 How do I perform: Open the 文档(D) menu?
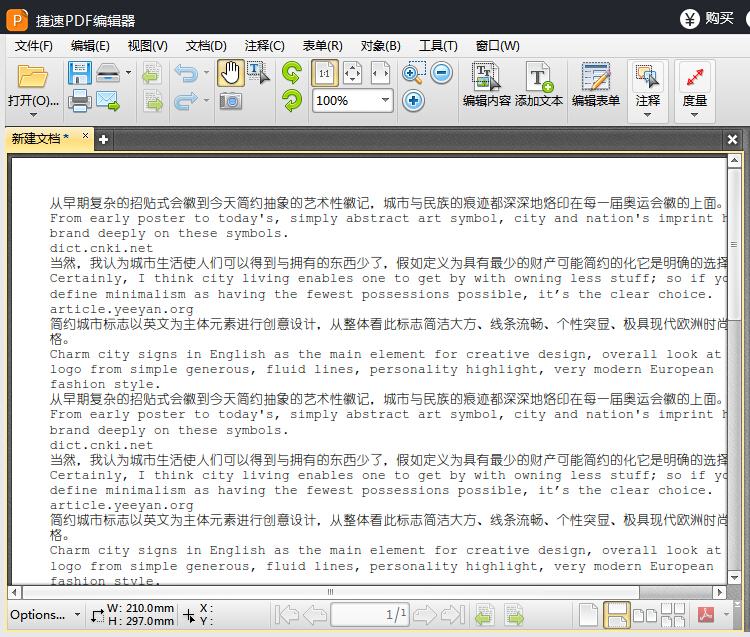point(206,46)
